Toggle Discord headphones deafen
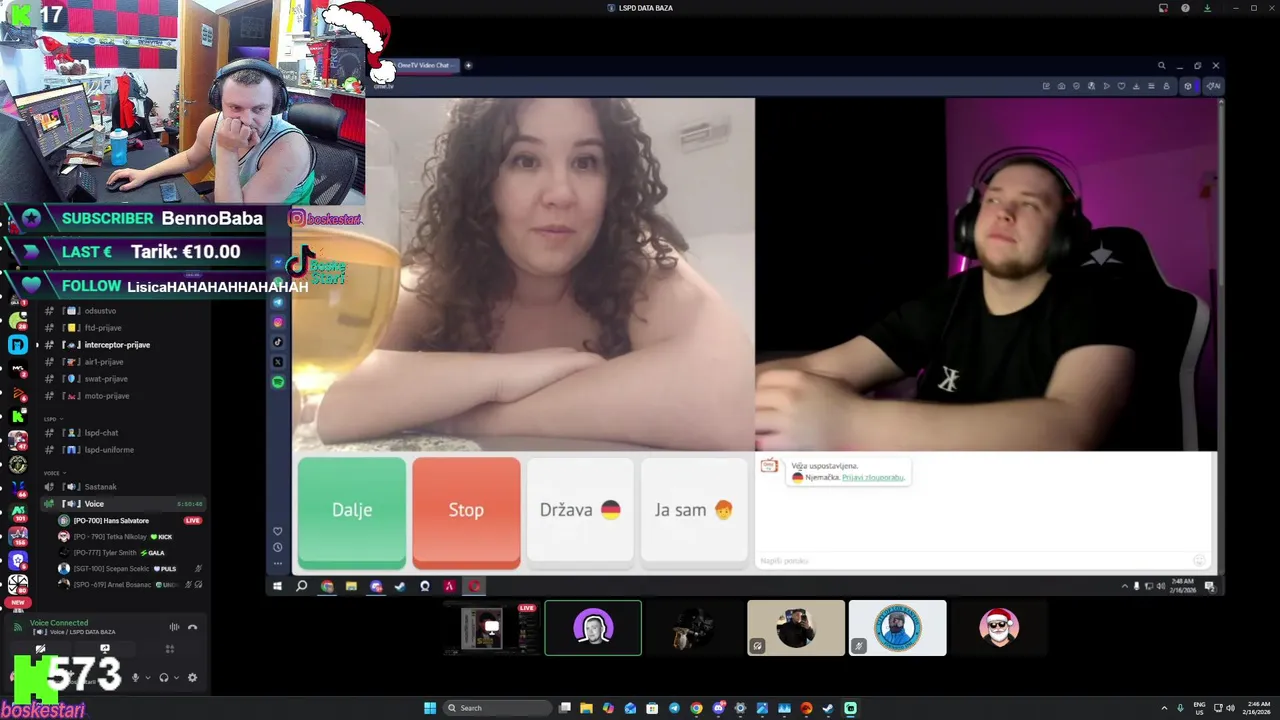The image size is (1280, 720). 164,677
